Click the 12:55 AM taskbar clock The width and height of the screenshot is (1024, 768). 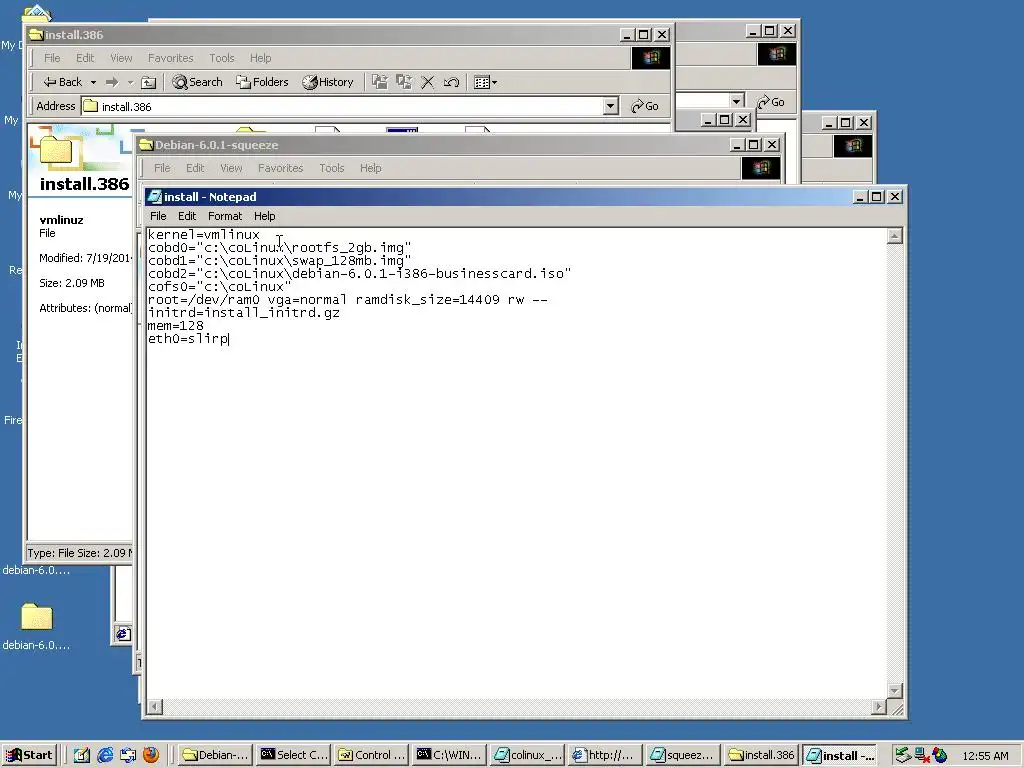coord(985,756)
